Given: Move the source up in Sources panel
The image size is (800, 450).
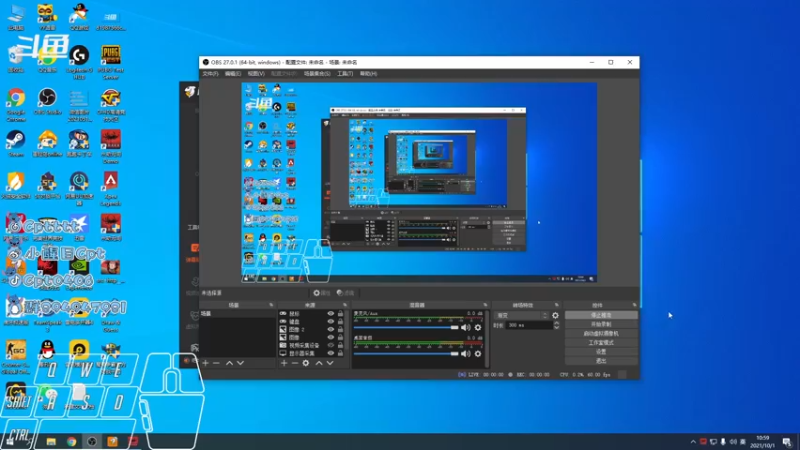Looking at the screenshot, I should (319, 363).
